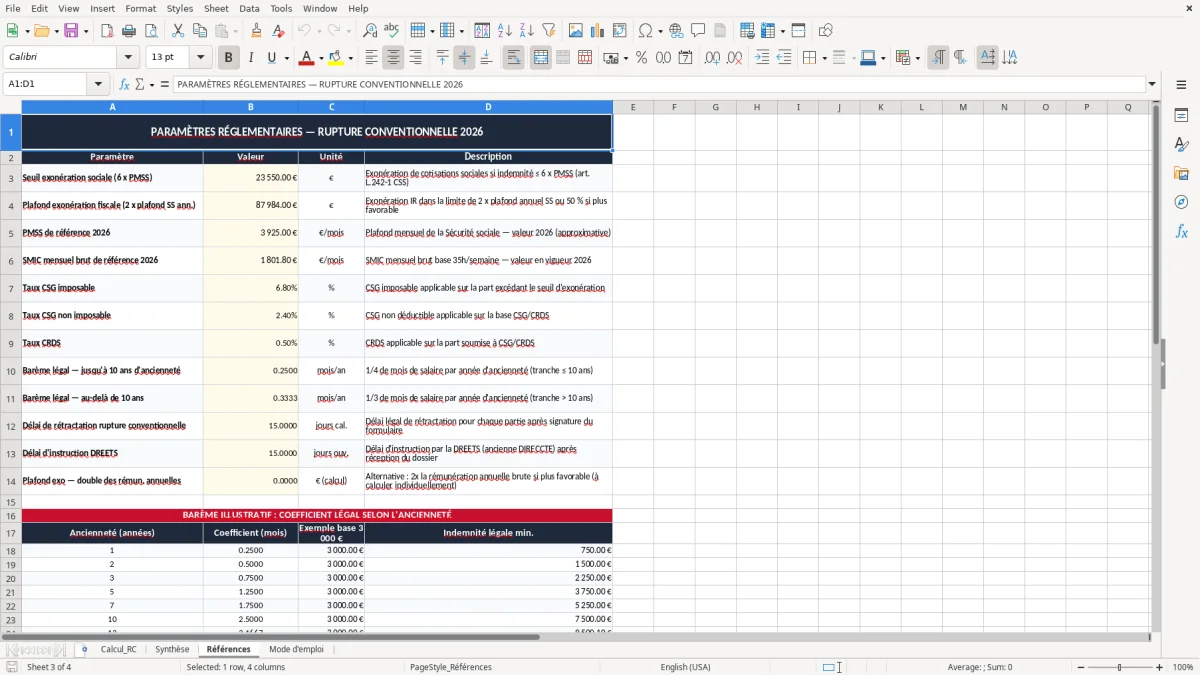The height and width of the screenshot is (675, 1200).
Task: Open the background color dropdown arrow
Action: (350, 58)
